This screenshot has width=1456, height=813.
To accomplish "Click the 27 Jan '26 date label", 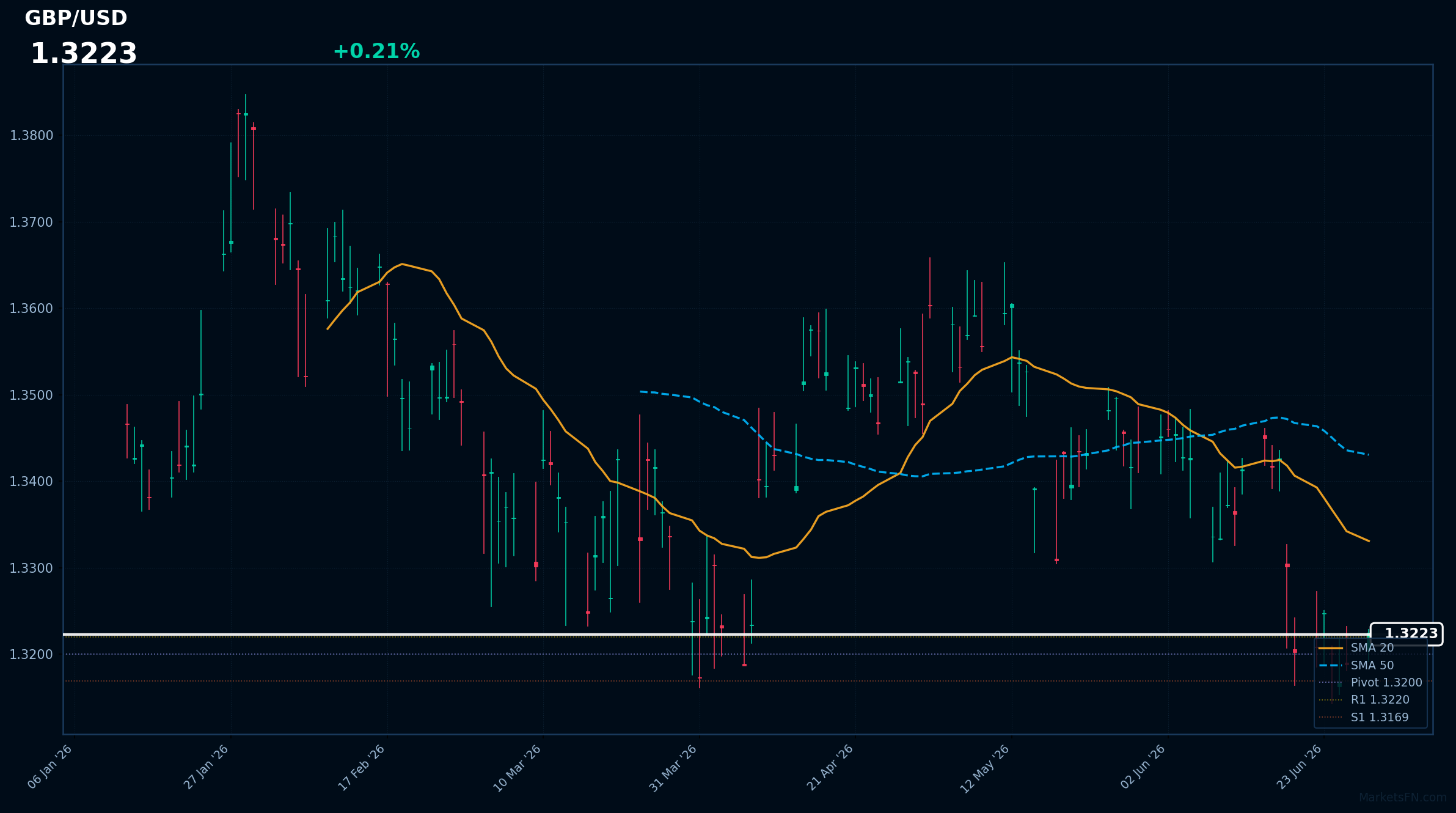I will [x=207, y=768].
